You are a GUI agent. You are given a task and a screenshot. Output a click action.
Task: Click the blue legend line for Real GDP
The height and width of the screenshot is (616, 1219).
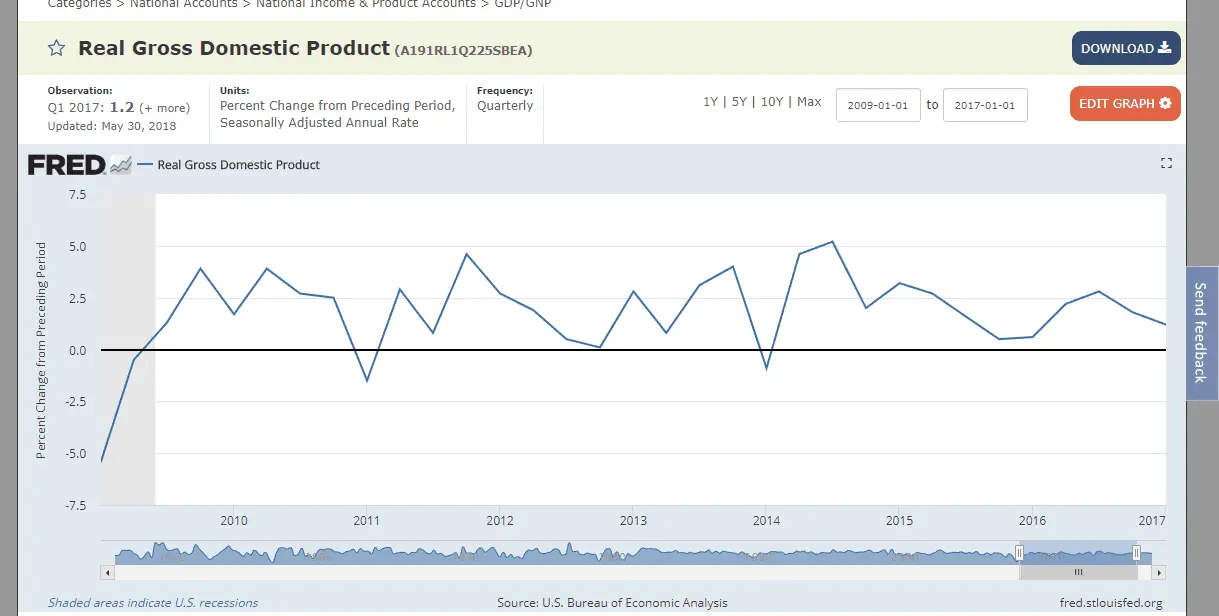[x=145, y=165]
